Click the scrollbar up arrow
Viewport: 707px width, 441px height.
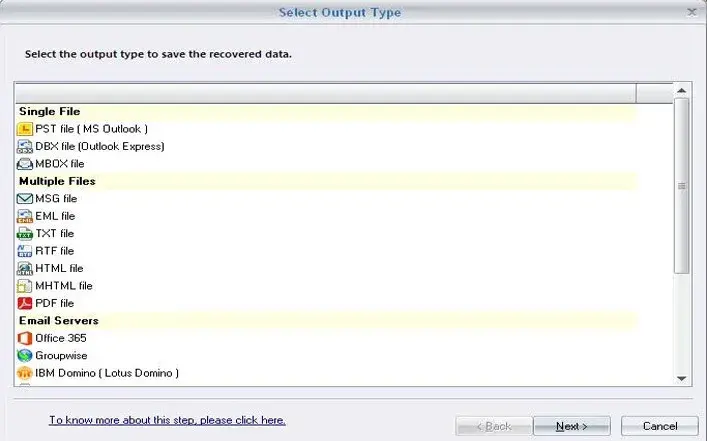[x=682, y=91]
